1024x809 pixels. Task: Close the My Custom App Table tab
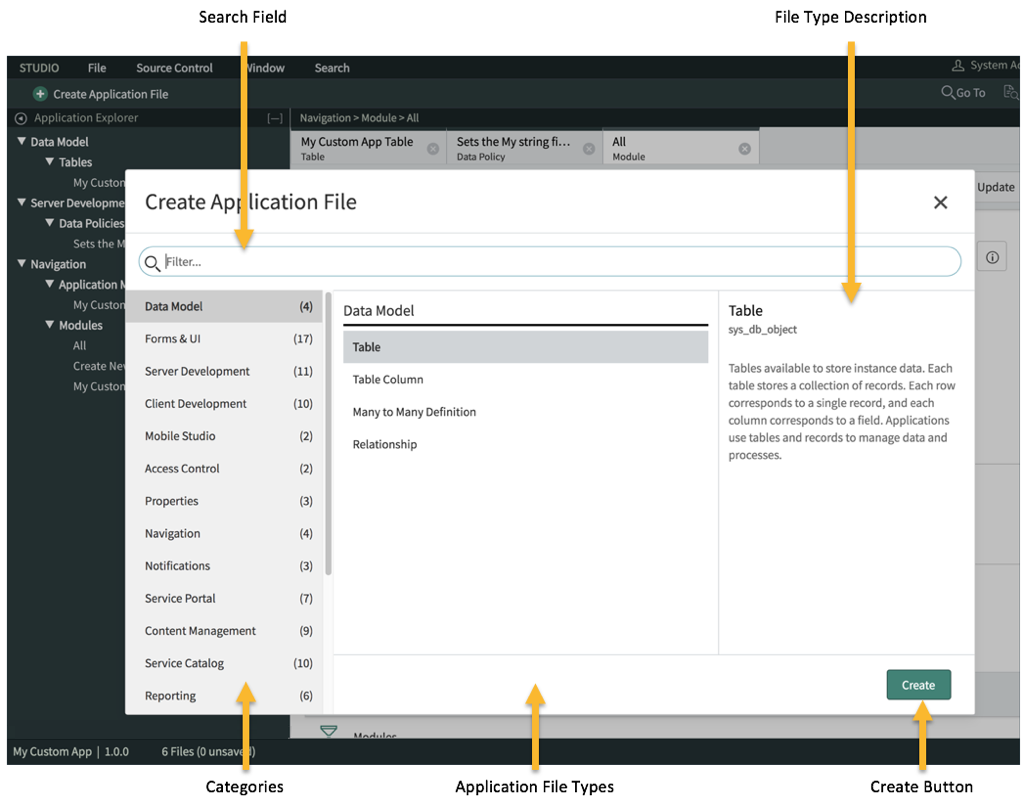pyautogui.click(x=433, y=147)
